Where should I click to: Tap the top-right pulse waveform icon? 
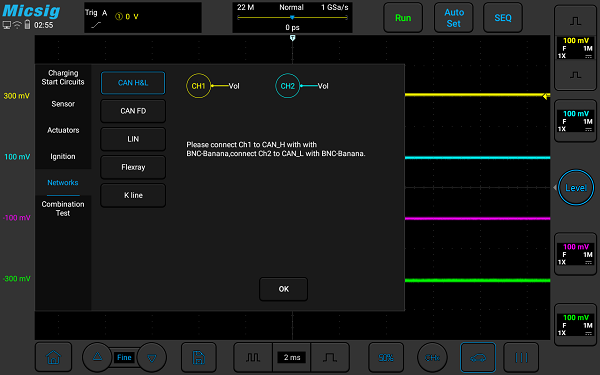pos(575,21)
